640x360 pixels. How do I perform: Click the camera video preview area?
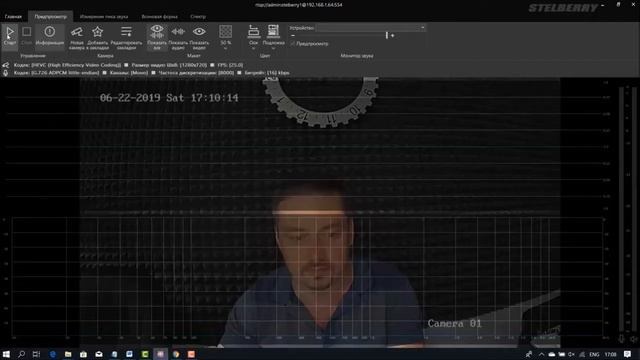[x=320, y=212]
